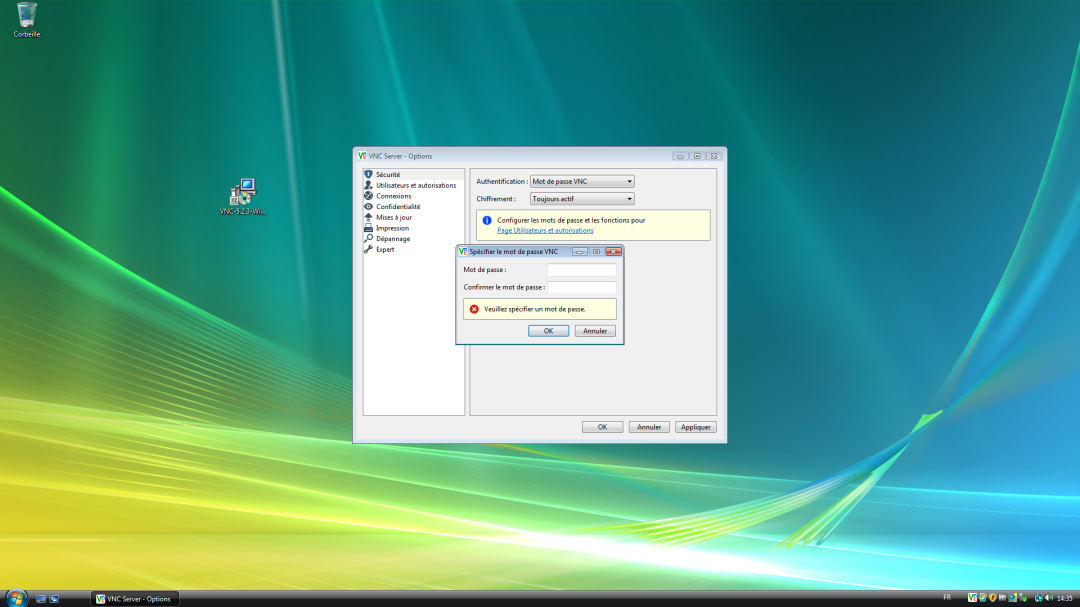Expand the Chiffrement dropdown
Viewport: 1080px width, 607px height.
[582, 199]
